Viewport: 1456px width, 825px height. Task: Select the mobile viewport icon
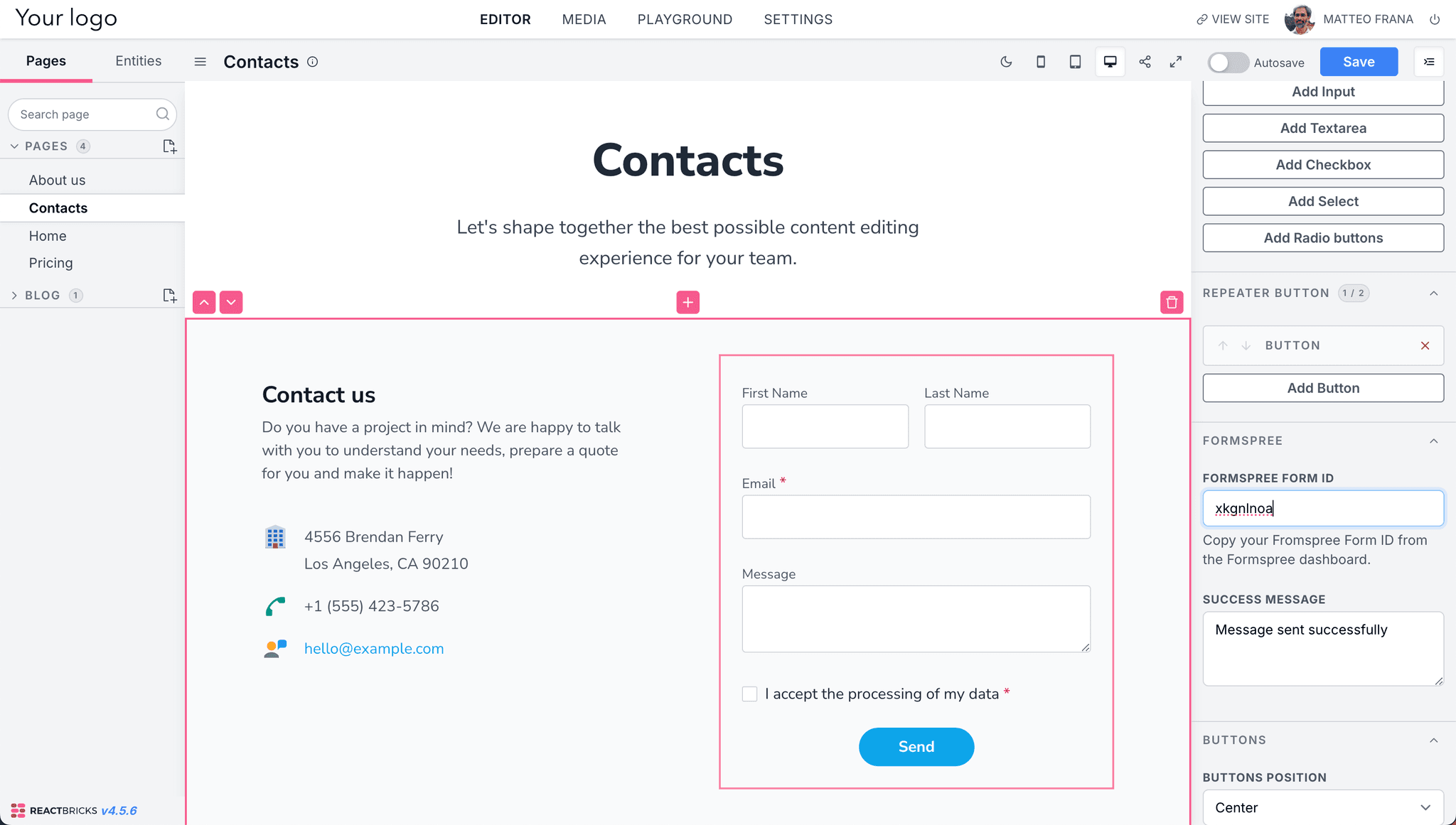pyautogui.click(x=1041, y=62)
